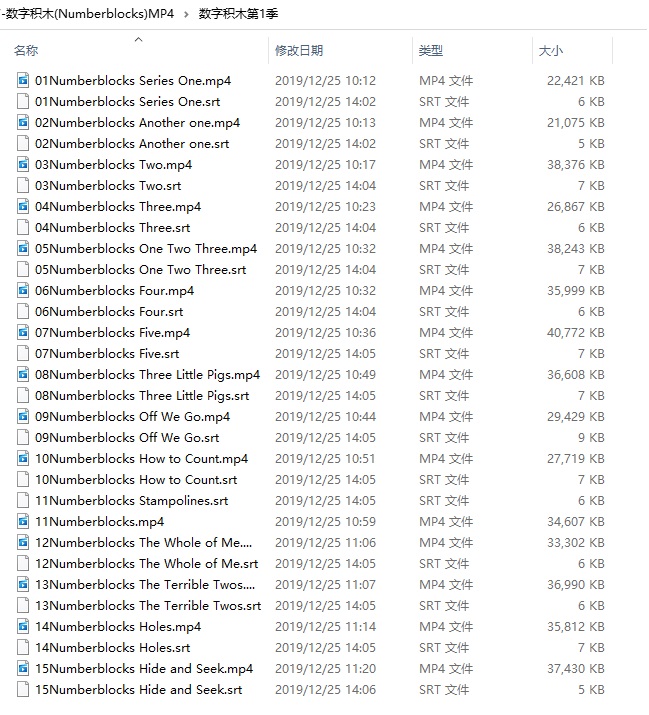Sort the list by 类型 column
This screenshot has height=715, width=649.
431,50
